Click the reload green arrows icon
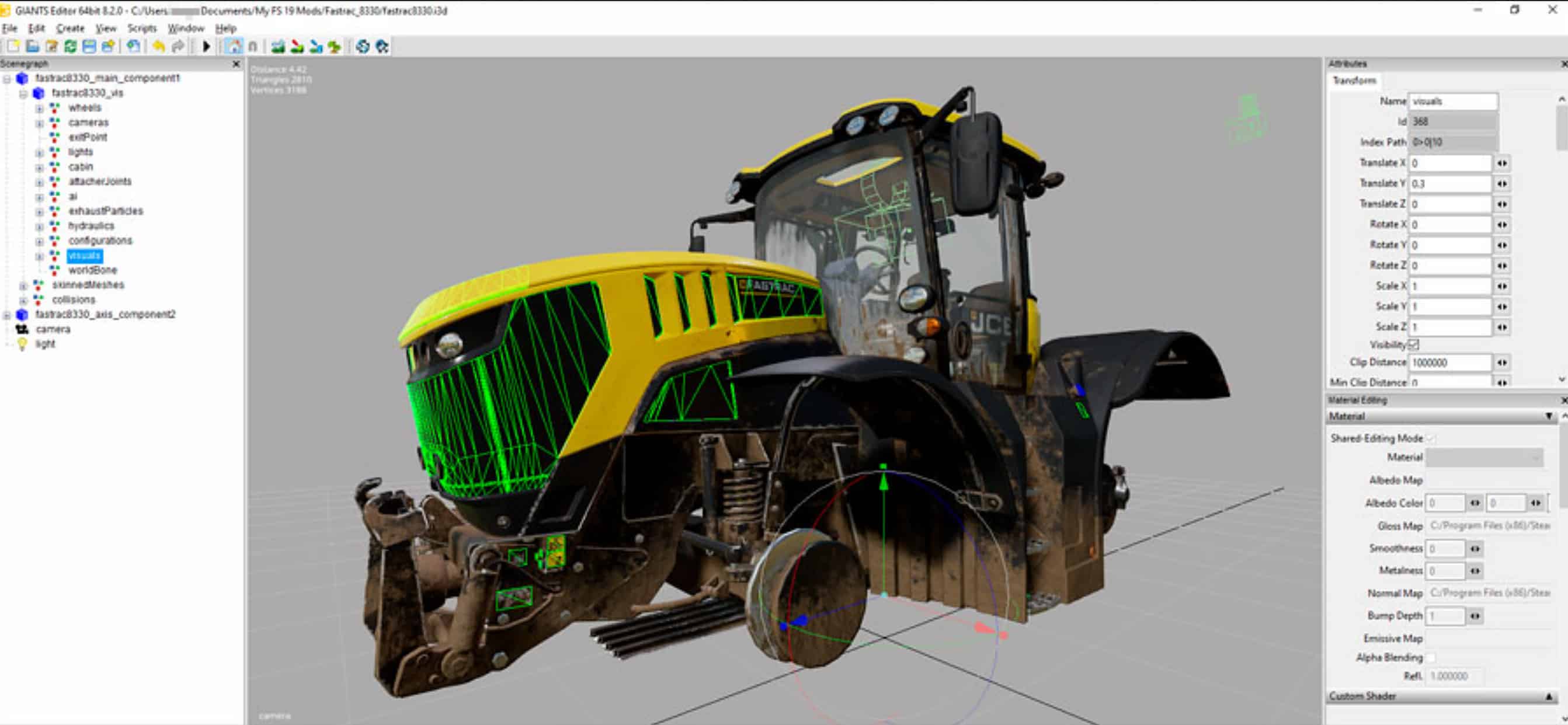The width and height of the screenshot is (1568, 725). (x=70, y=46)
